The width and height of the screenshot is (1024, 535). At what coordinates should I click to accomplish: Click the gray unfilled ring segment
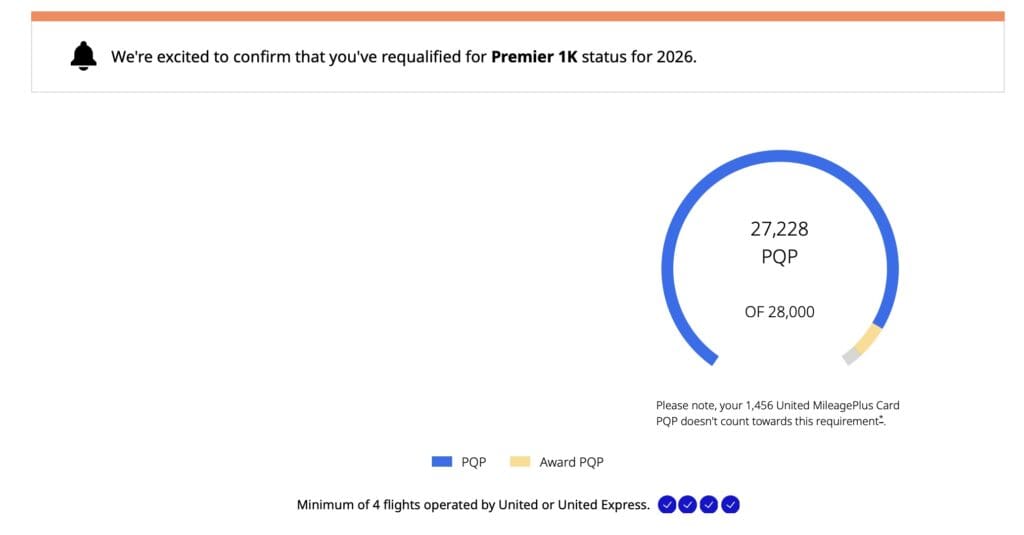click(x=851, y=355)
